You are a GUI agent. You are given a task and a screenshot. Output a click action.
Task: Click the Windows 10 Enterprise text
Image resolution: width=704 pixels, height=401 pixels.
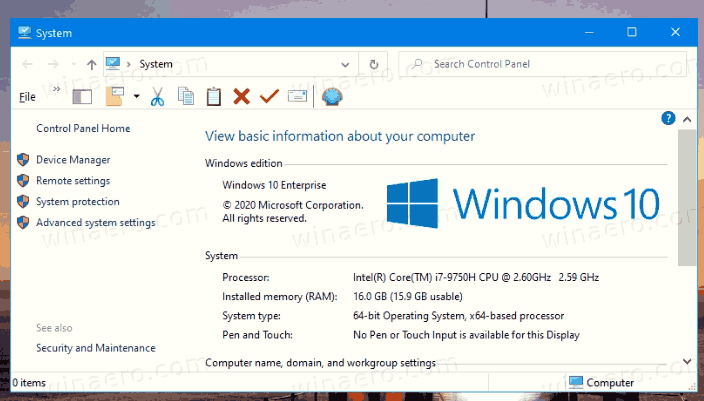click(274, 185)
